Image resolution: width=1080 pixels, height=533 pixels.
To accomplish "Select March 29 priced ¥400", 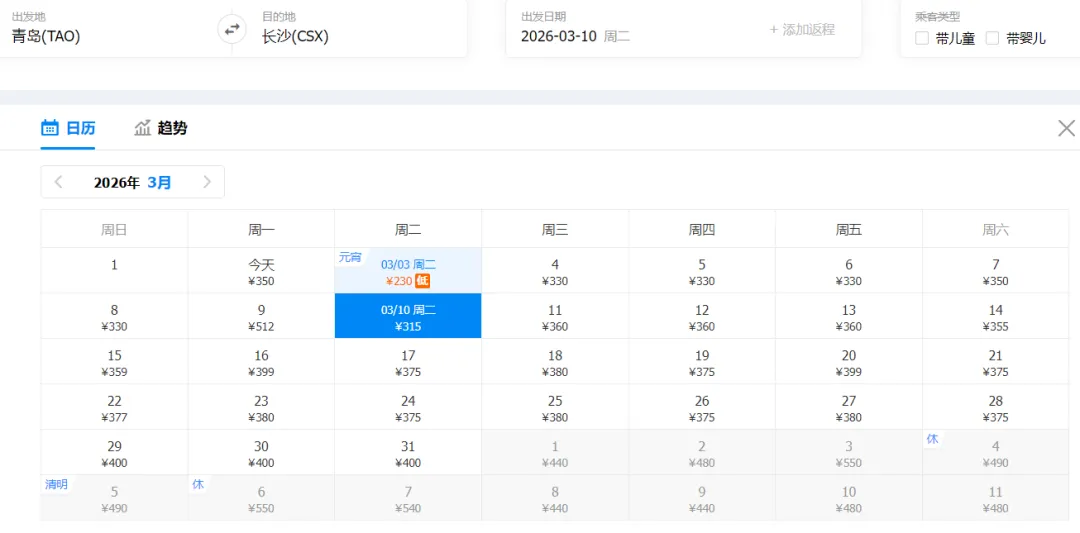I will point(114,452).
